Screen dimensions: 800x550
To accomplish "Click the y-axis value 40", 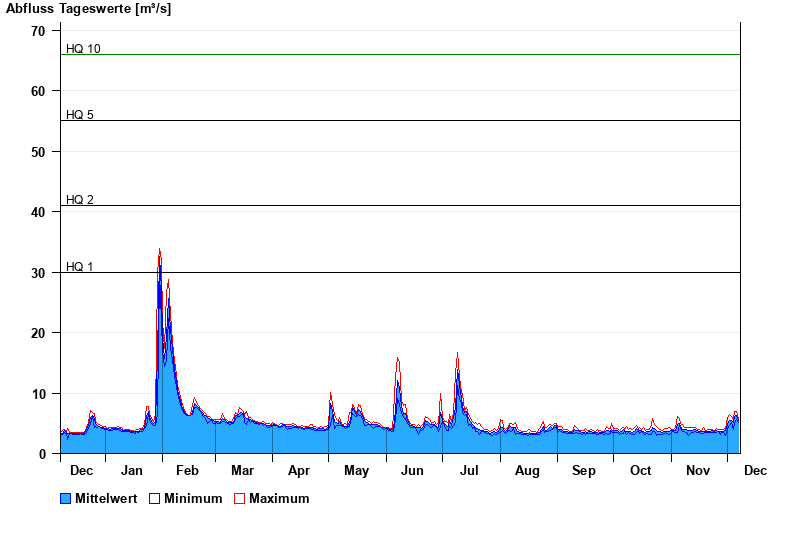I will (x=38, y=212).
